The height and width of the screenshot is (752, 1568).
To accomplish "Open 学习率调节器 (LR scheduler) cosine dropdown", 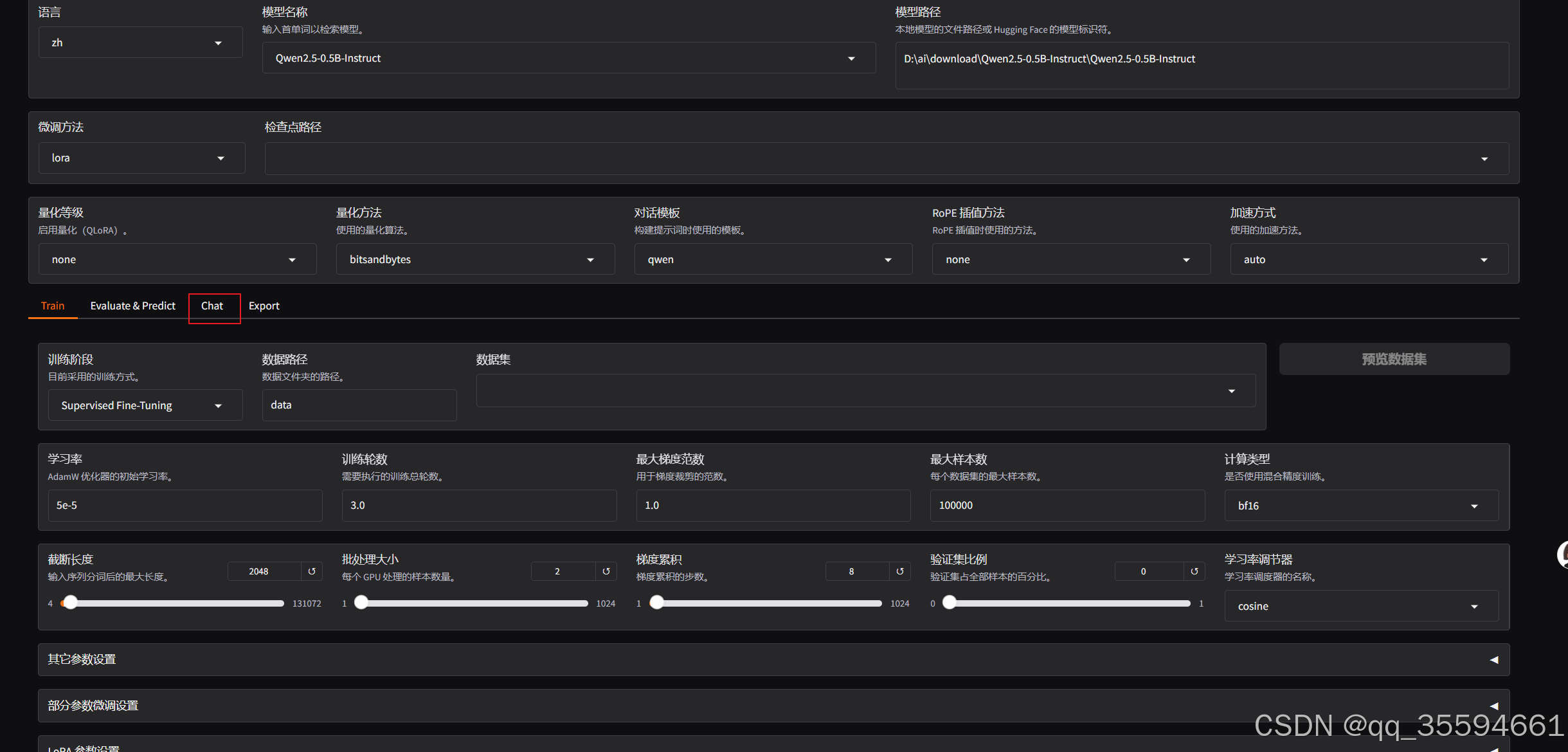I will coord(1361,607).
